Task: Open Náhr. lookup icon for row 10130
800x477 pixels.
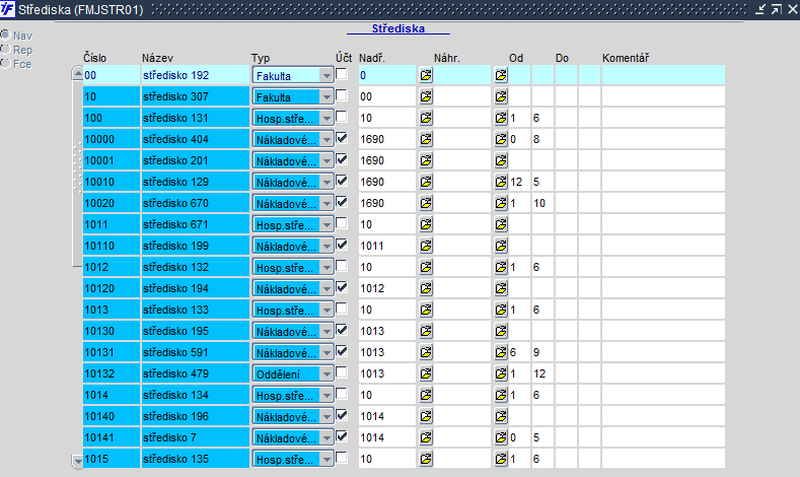Action: [x=501, y=331]
